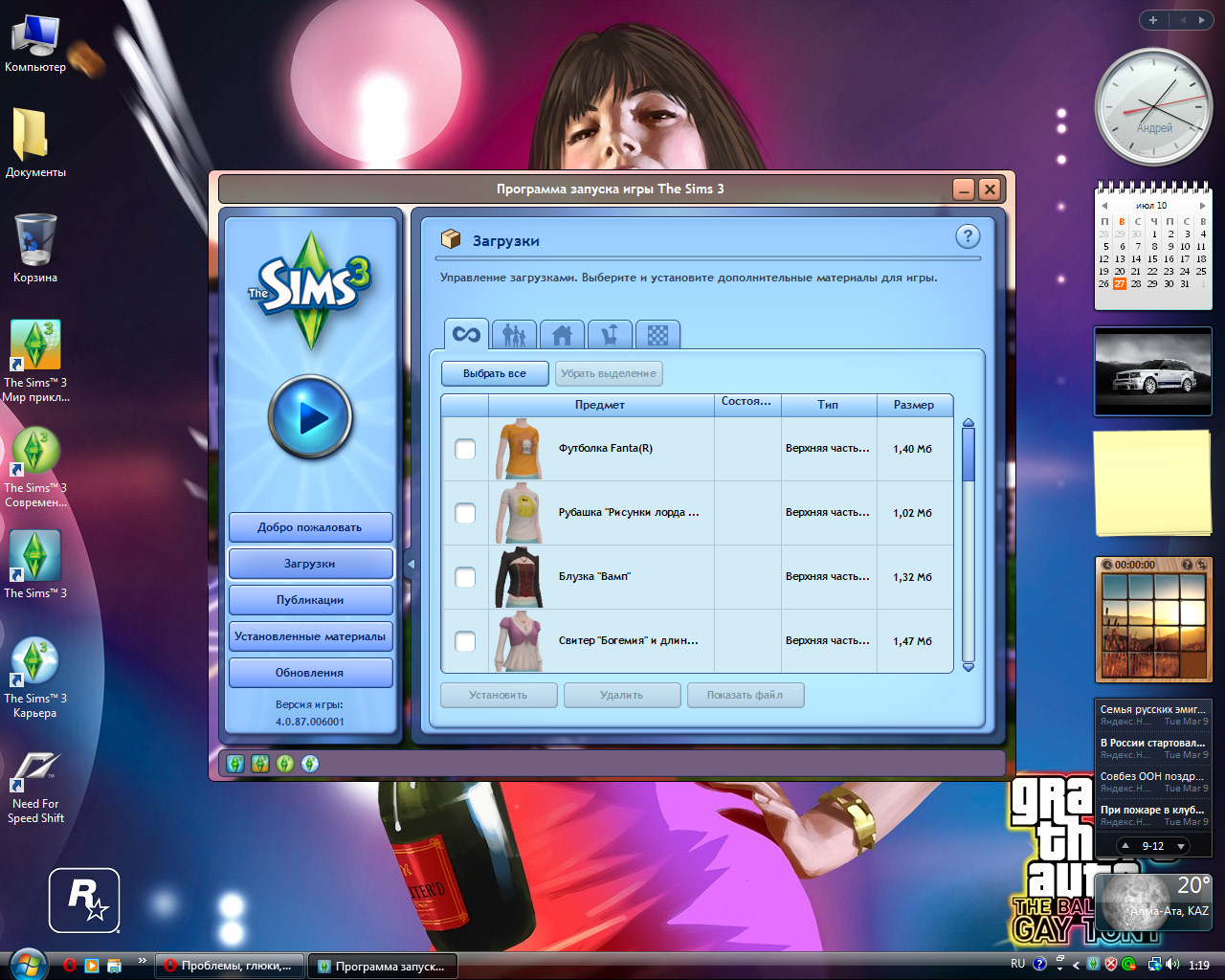The width and height of the screenshot is (1225, 980).
Task: Click the orange expansion pack icon in launcher bottom bar
Action: [x=260, y=764]
